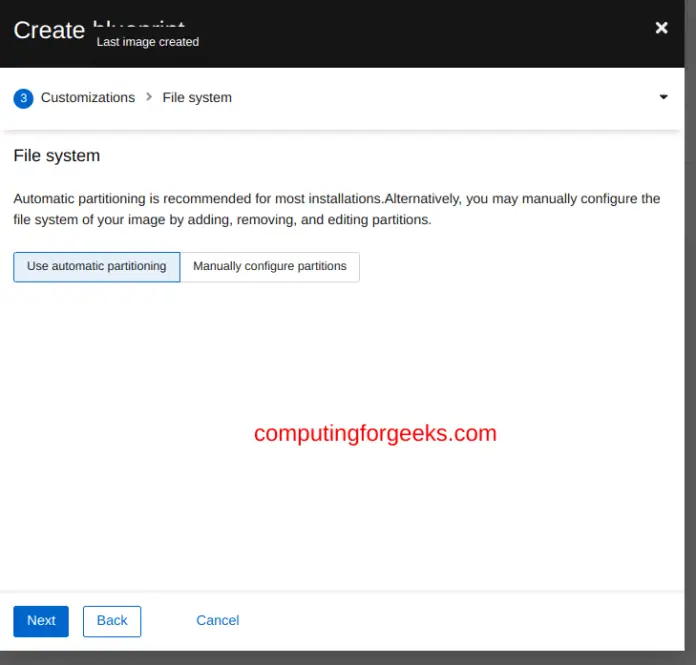Go to previous step with Back
Screen dimensions: 696x665
(112, 621)
